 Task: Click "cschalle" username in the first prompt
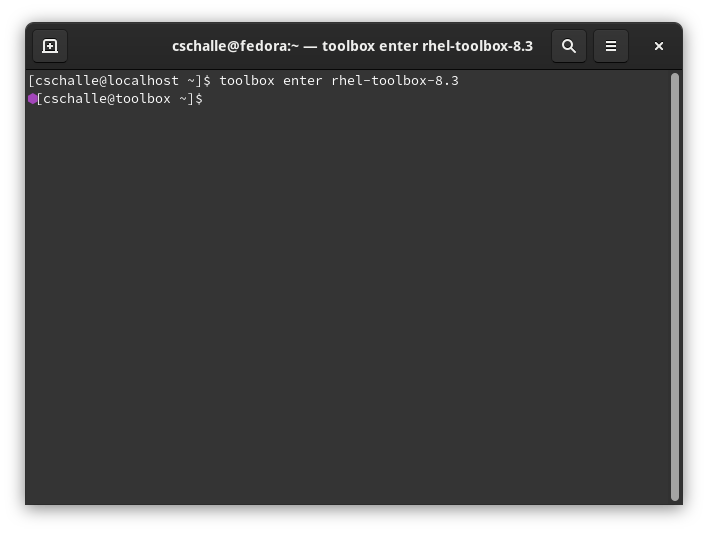[67, 80]
